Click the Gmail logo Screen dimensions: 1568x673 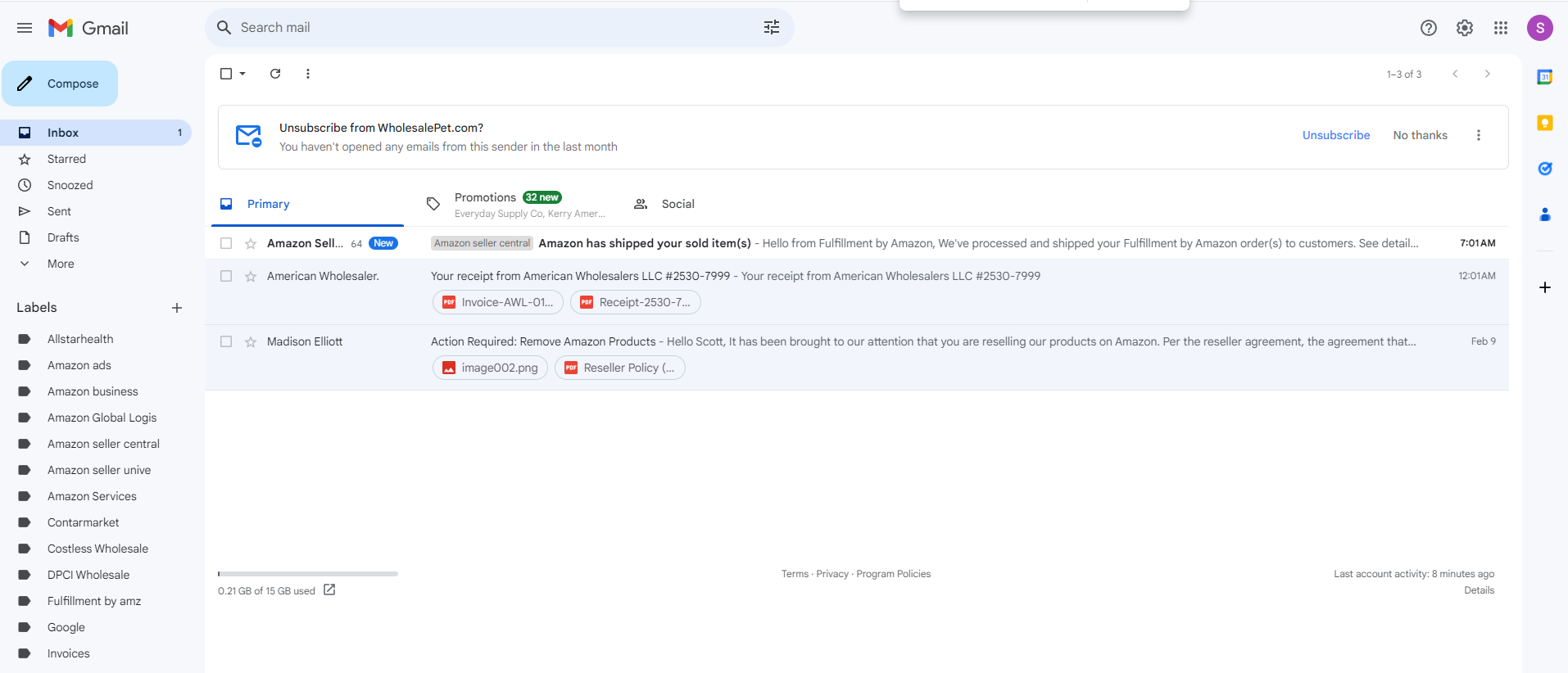[x=88, y=28]
